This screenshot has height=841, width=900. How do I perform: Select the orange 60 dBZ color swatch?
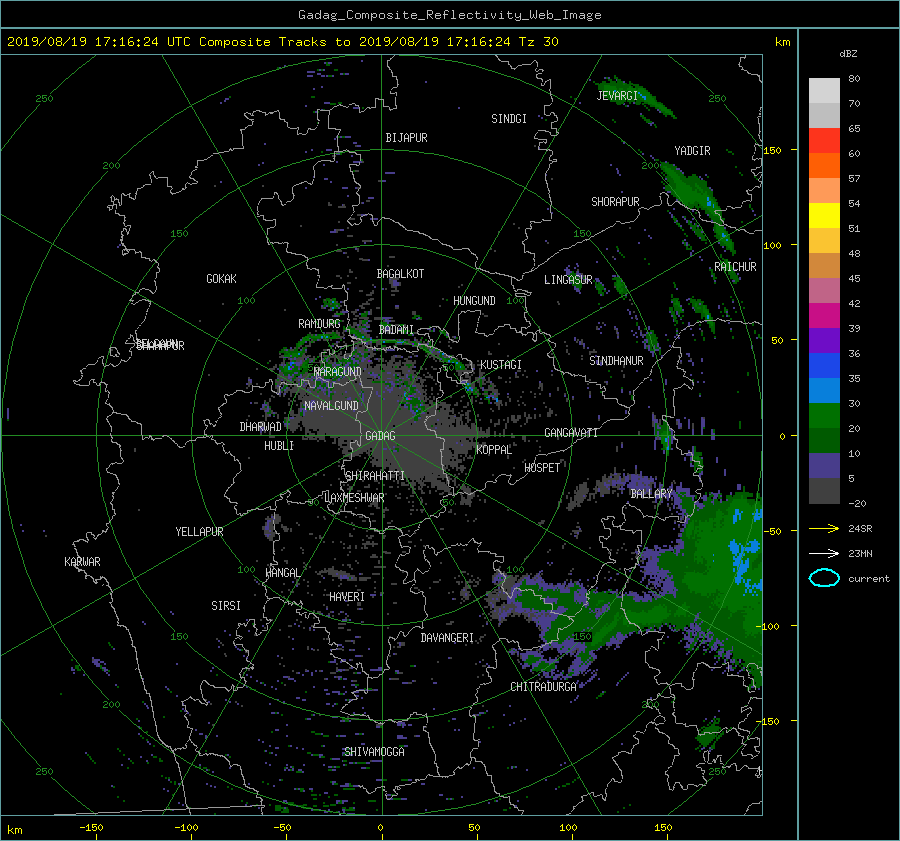824,165
